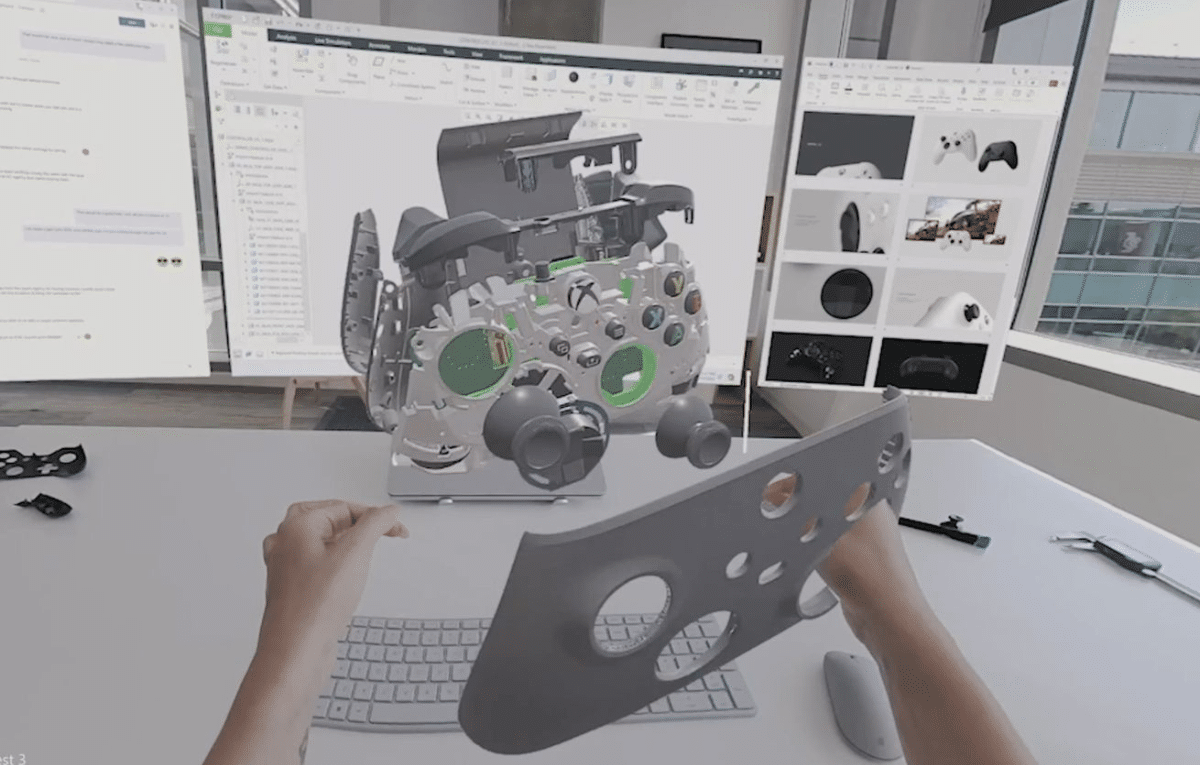This screenshot has height=765, width=1200.
Task: Click the Section tool icon
Action: (551, 76)
